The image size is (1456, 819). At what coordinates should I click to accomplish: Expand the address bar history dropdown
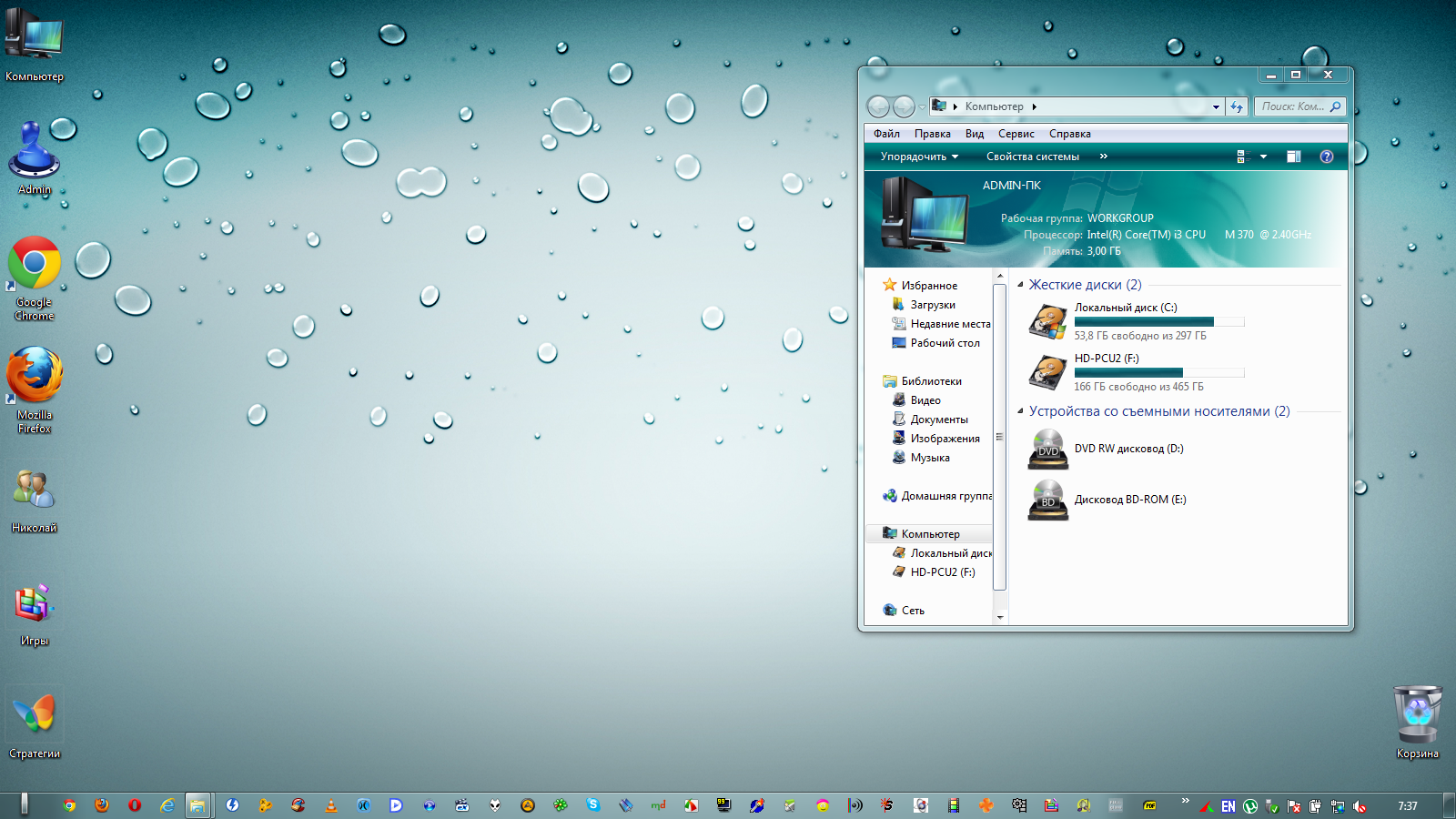tap(1216, 106)
